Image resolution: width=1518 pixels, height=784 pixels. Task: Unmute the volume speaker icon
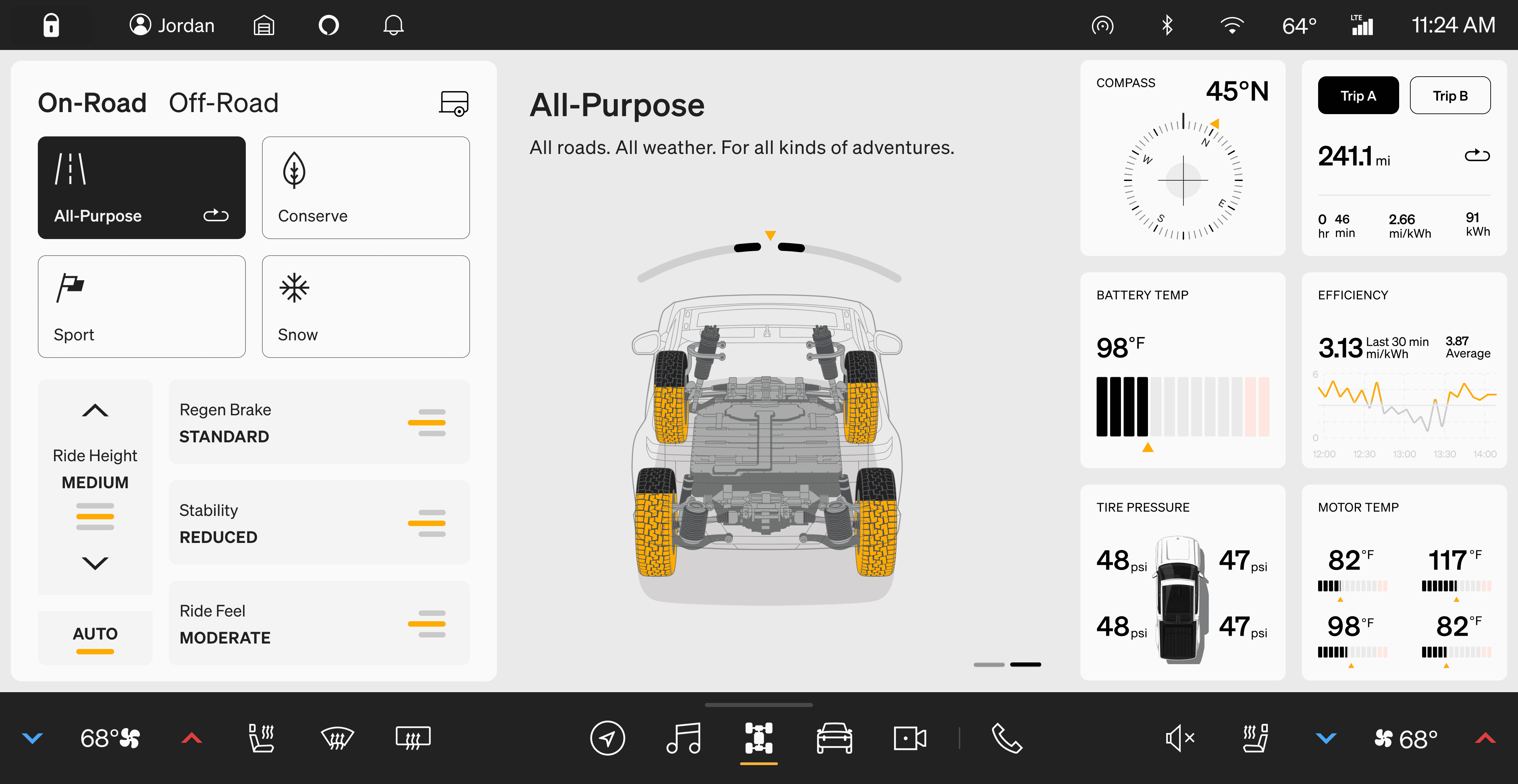[1180, 737]
